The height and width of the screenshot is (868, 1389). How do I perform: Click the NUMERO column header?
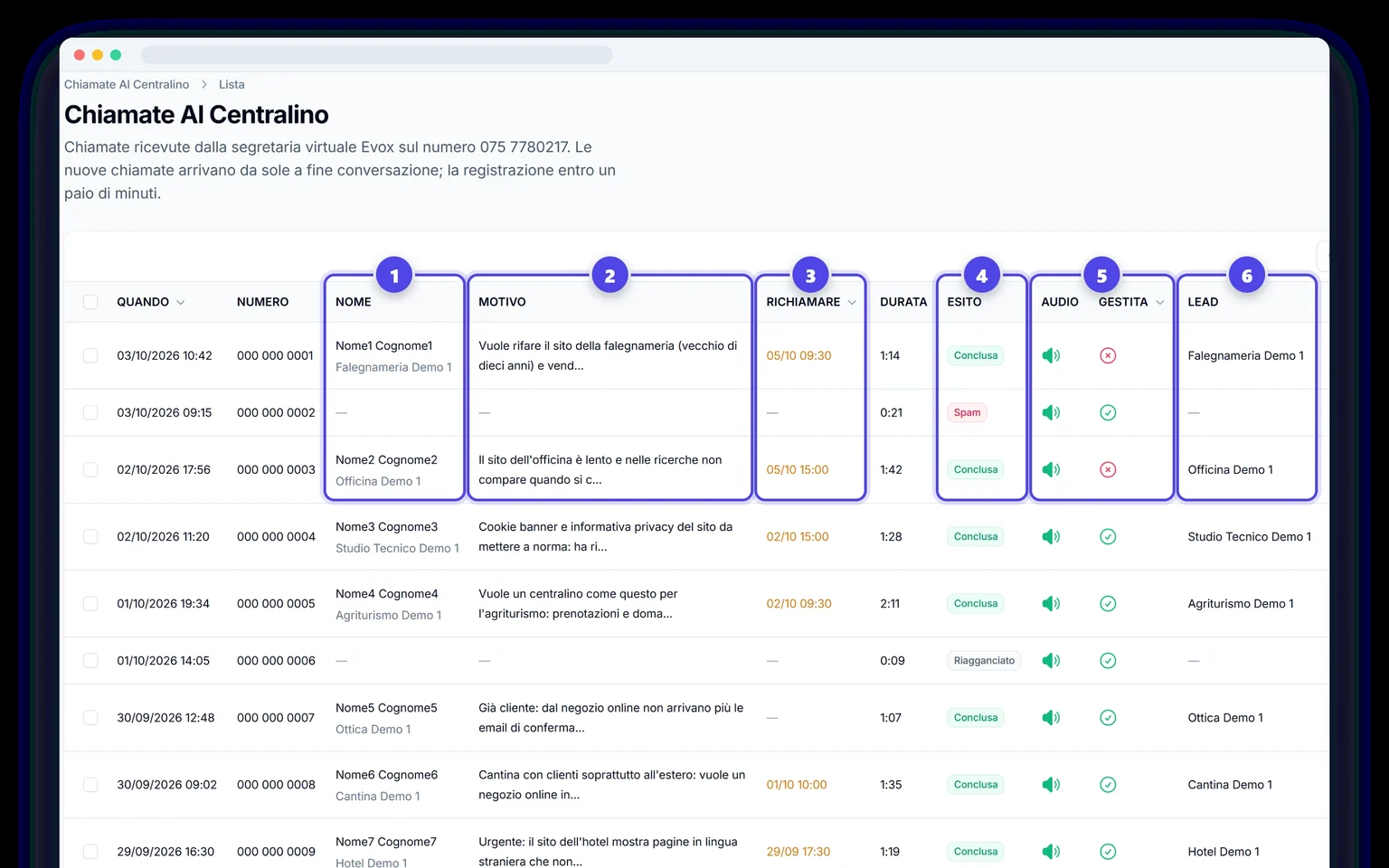tap(262, 302)
